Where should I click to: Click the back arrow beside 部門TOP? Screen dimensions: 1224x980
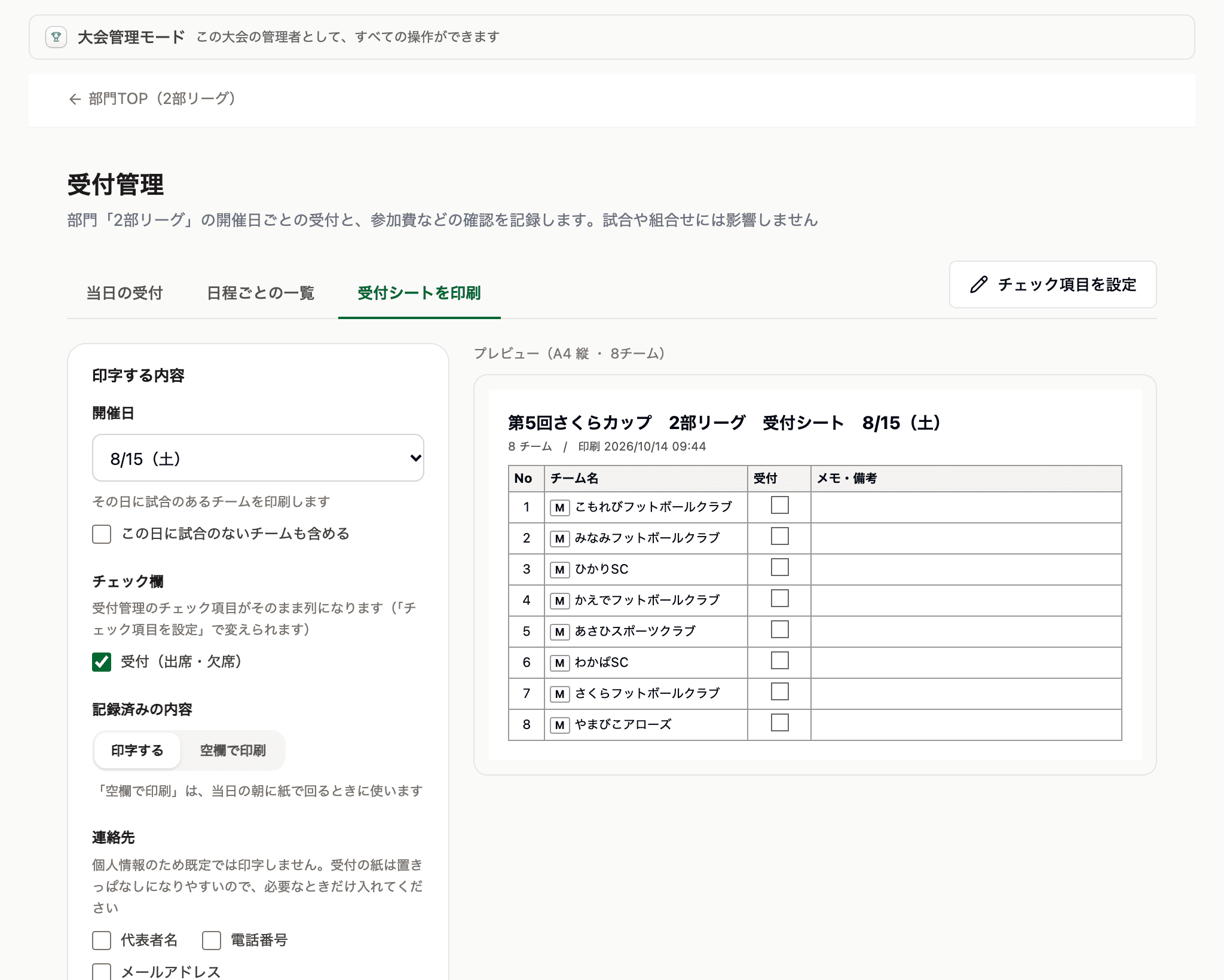75,99
